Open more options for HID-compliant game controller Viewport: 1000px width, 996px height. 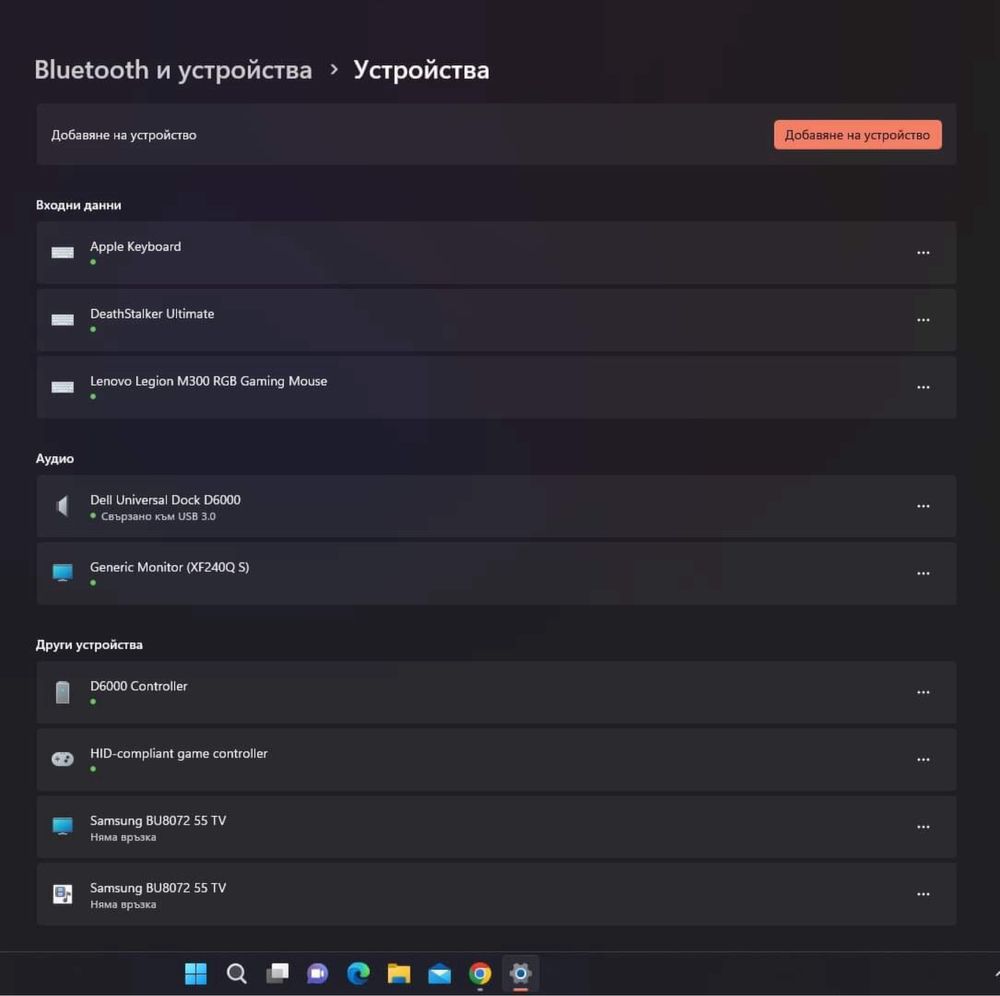923,760
